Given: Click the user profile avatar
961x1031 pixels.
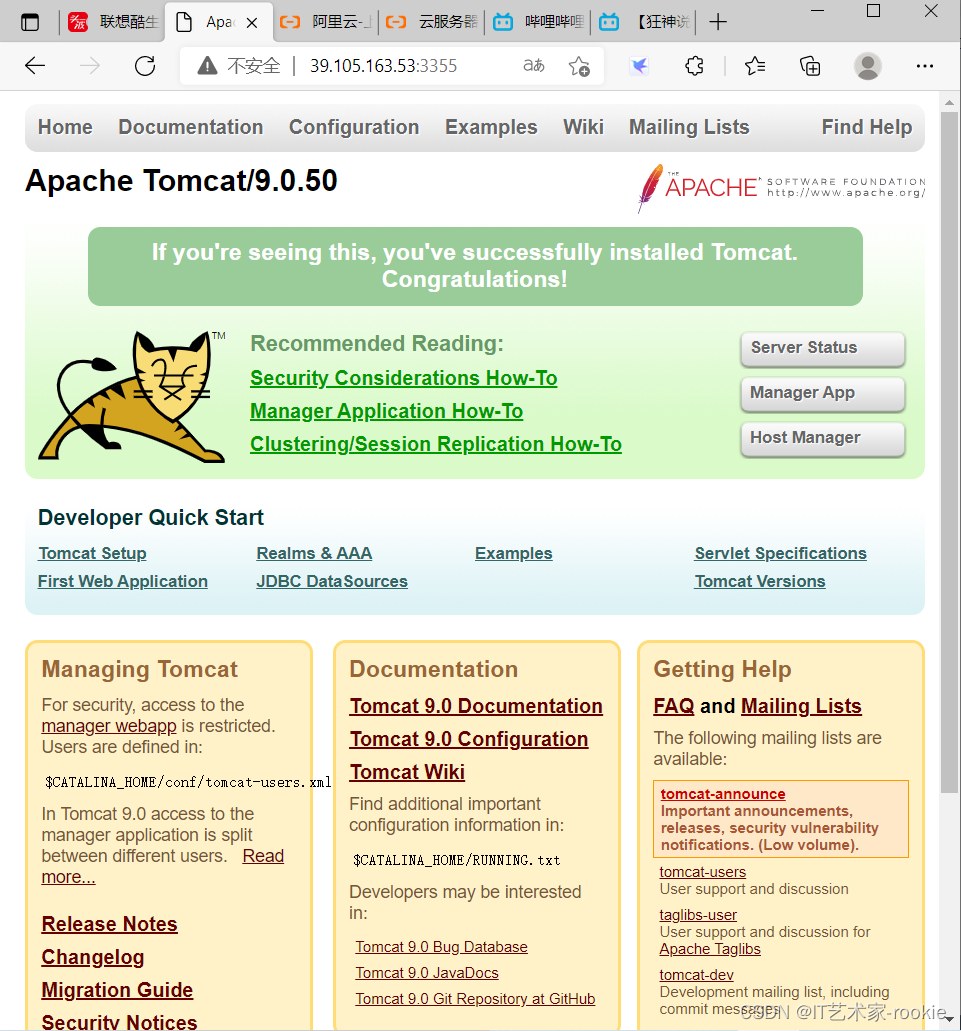Looking at the screenshot, I should pyautogui.click(x=868, y=66).
